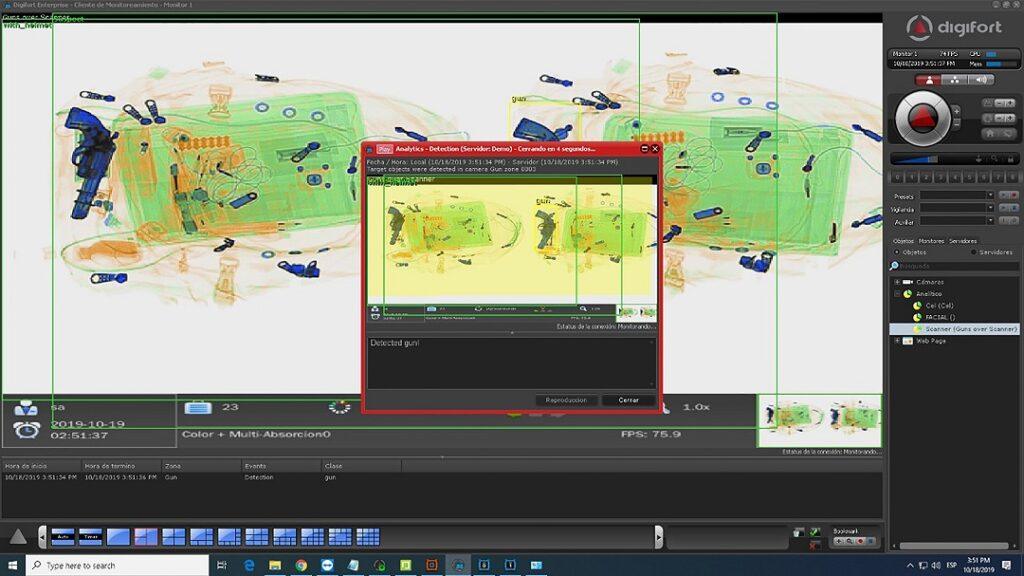
Task: Click the audio speaker control button
Action: coord(980,80)
